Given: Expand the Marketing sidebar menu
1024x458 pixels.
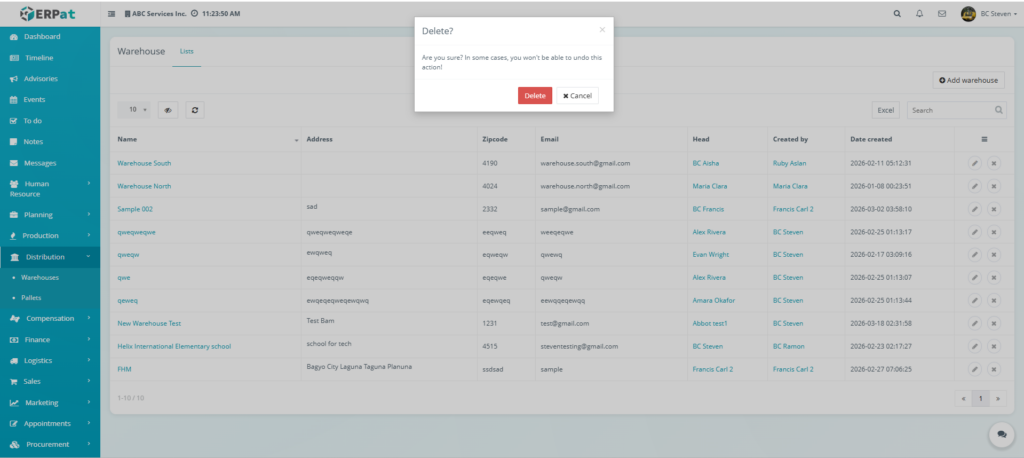Looking at the screenshot, I should (50, 402).
